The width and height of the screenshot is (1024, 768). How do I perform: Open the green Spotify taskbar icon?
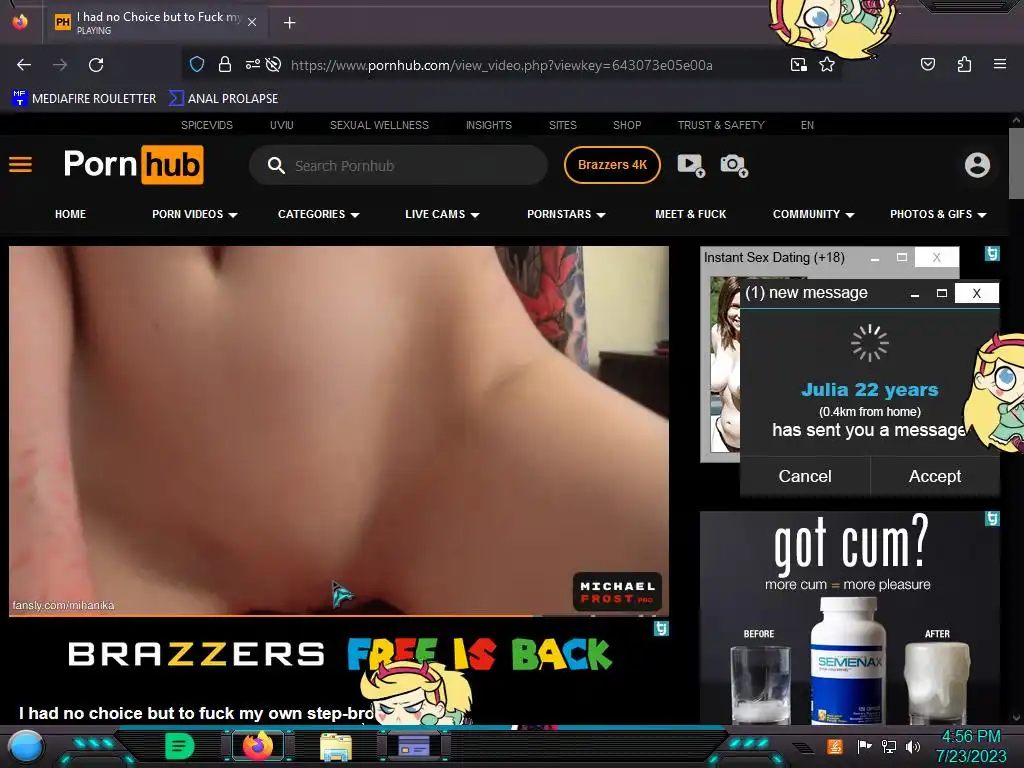tap(179, 746)
